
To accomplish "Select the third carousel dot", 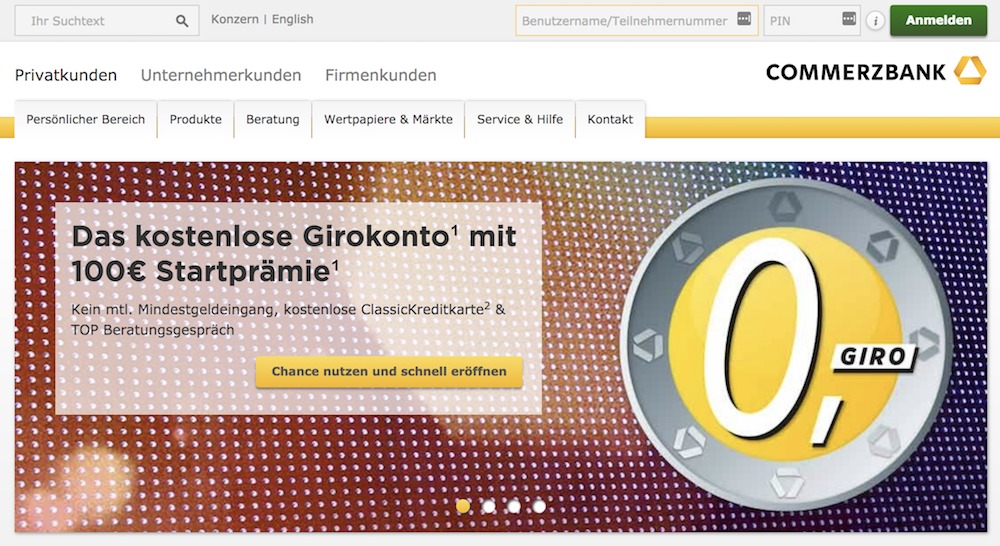I will pos(514,506).
